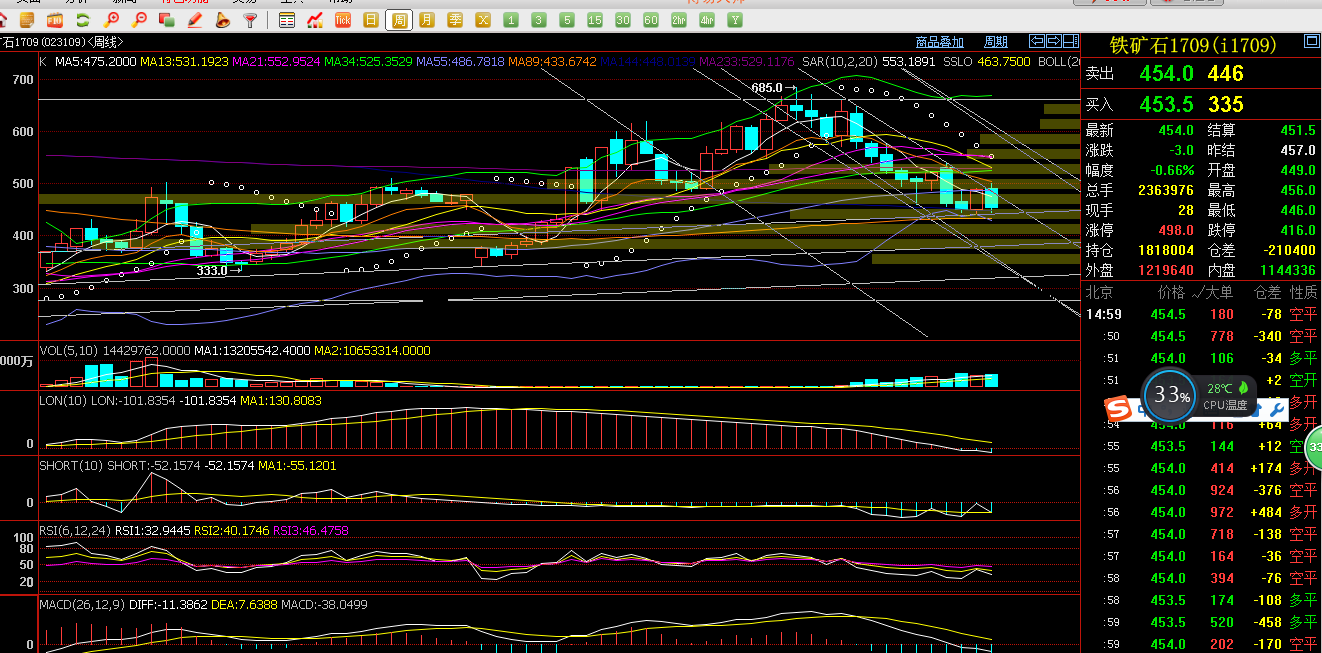Sort trades by 价格 column header
This screenshot has height=653, width=1322.
click(1171, 292)
